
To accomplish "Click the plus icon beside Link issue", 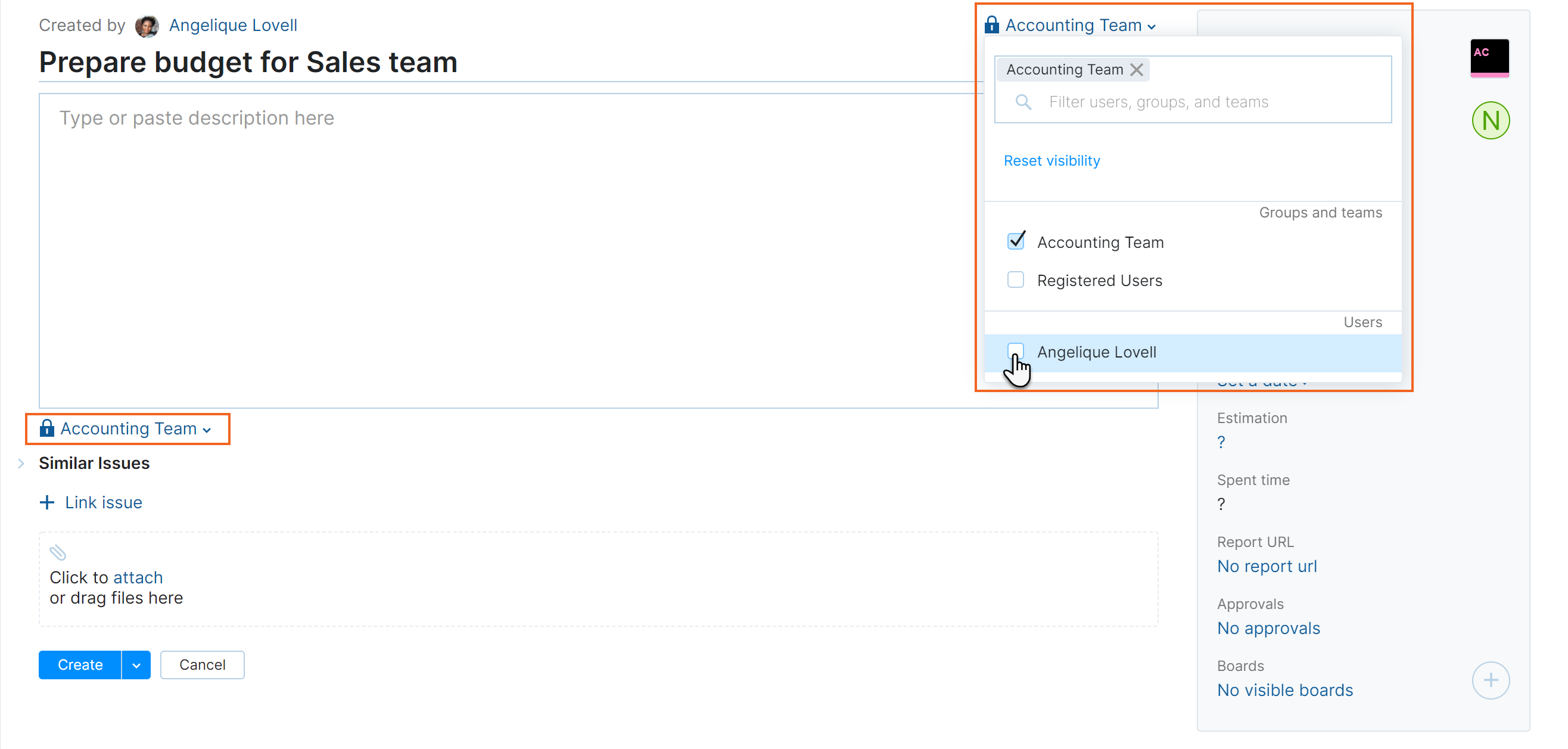I will click(x=47, y=502).
